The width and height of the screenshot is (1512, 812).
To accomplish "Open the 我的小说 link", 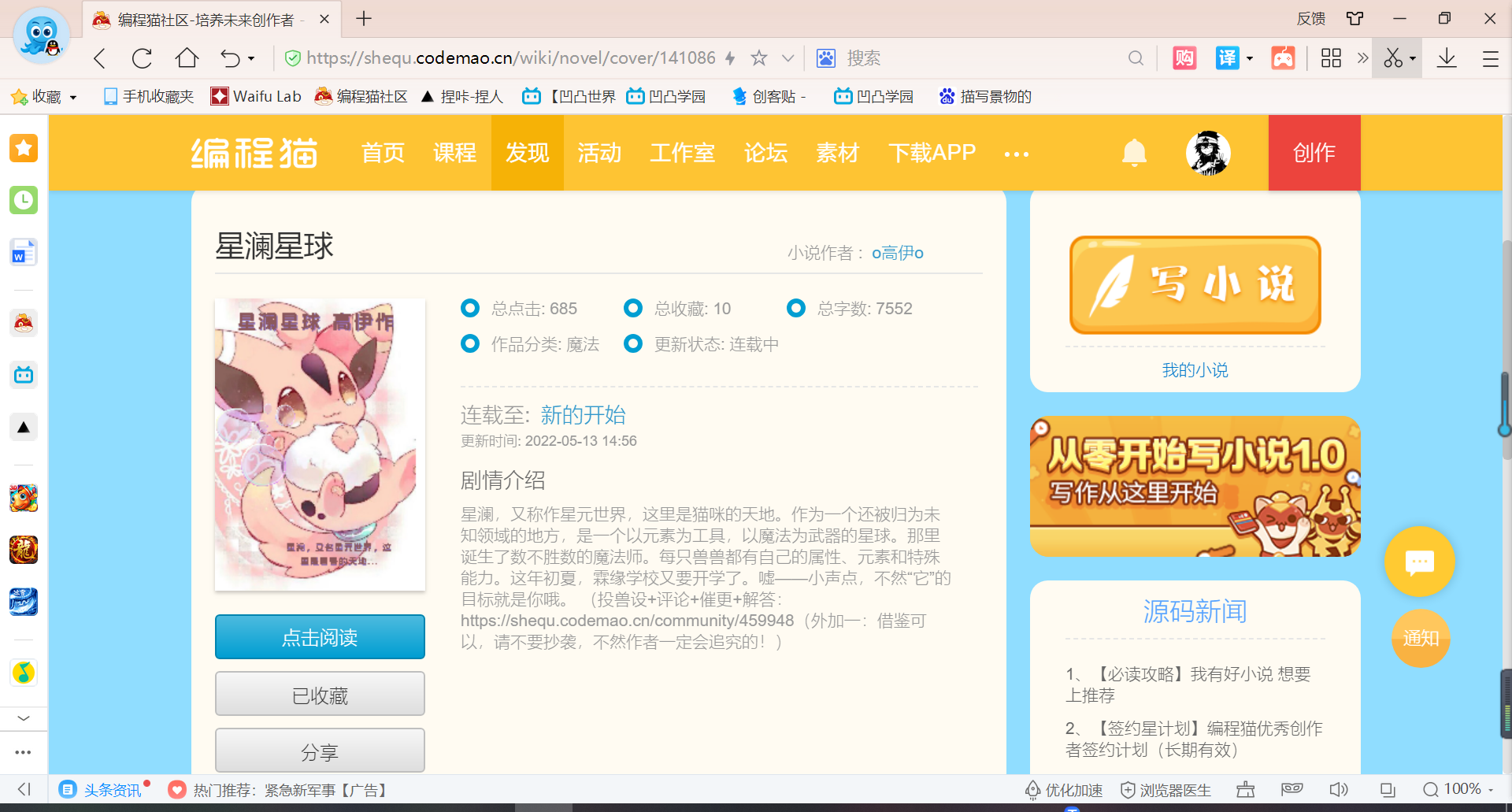I will point(1195,370).
